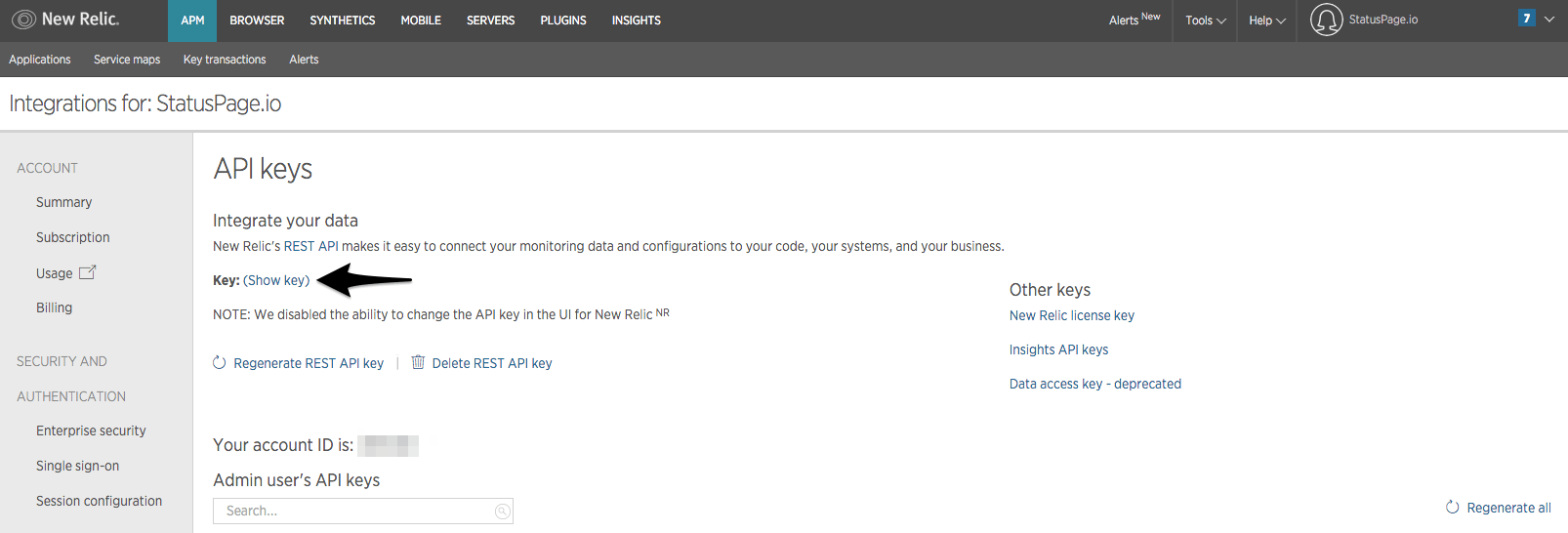Open Alerts in the secondary navigation
Image resolution: width=1568 pixels, height=533 pixels.
coord(304,60)
